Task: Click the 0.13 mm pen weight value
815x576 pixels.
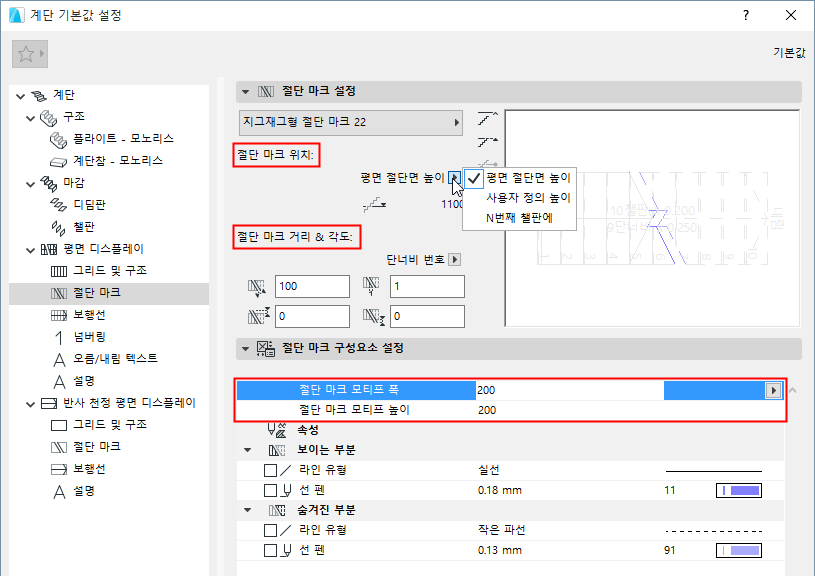Action: [x=499, y=551]
